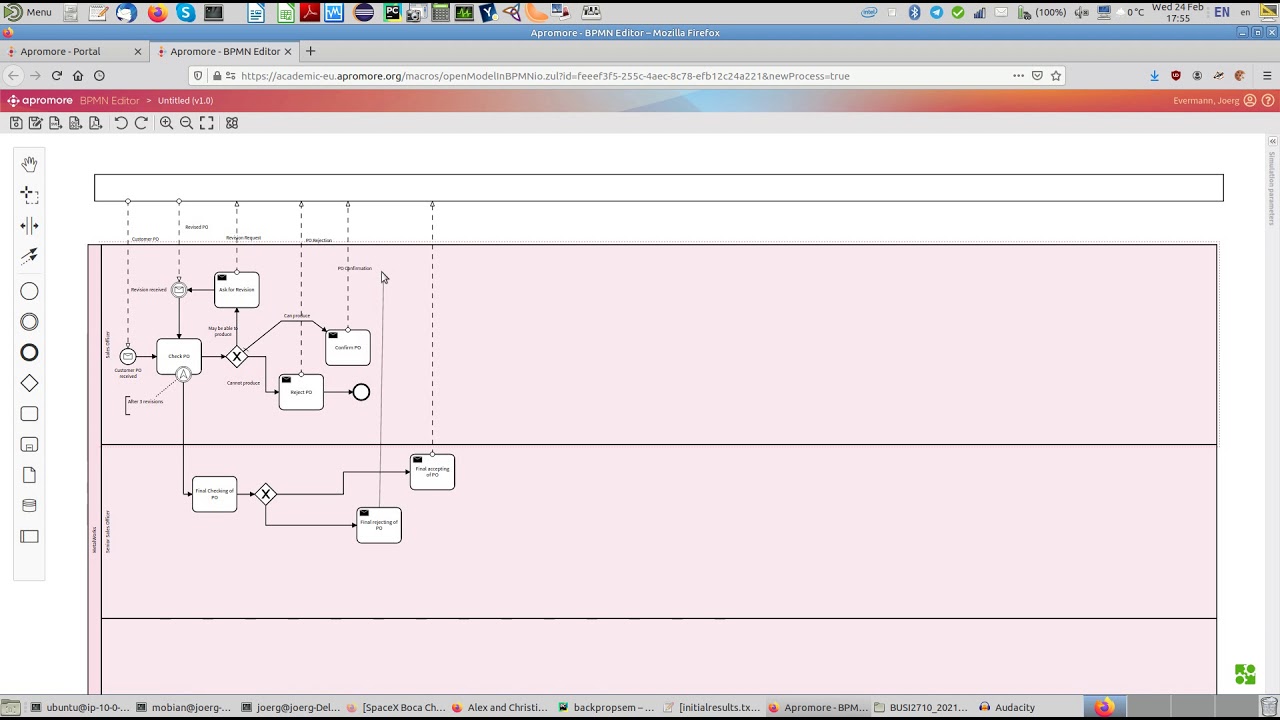
Task: Zoom in on the diagram
Action: 166,123
